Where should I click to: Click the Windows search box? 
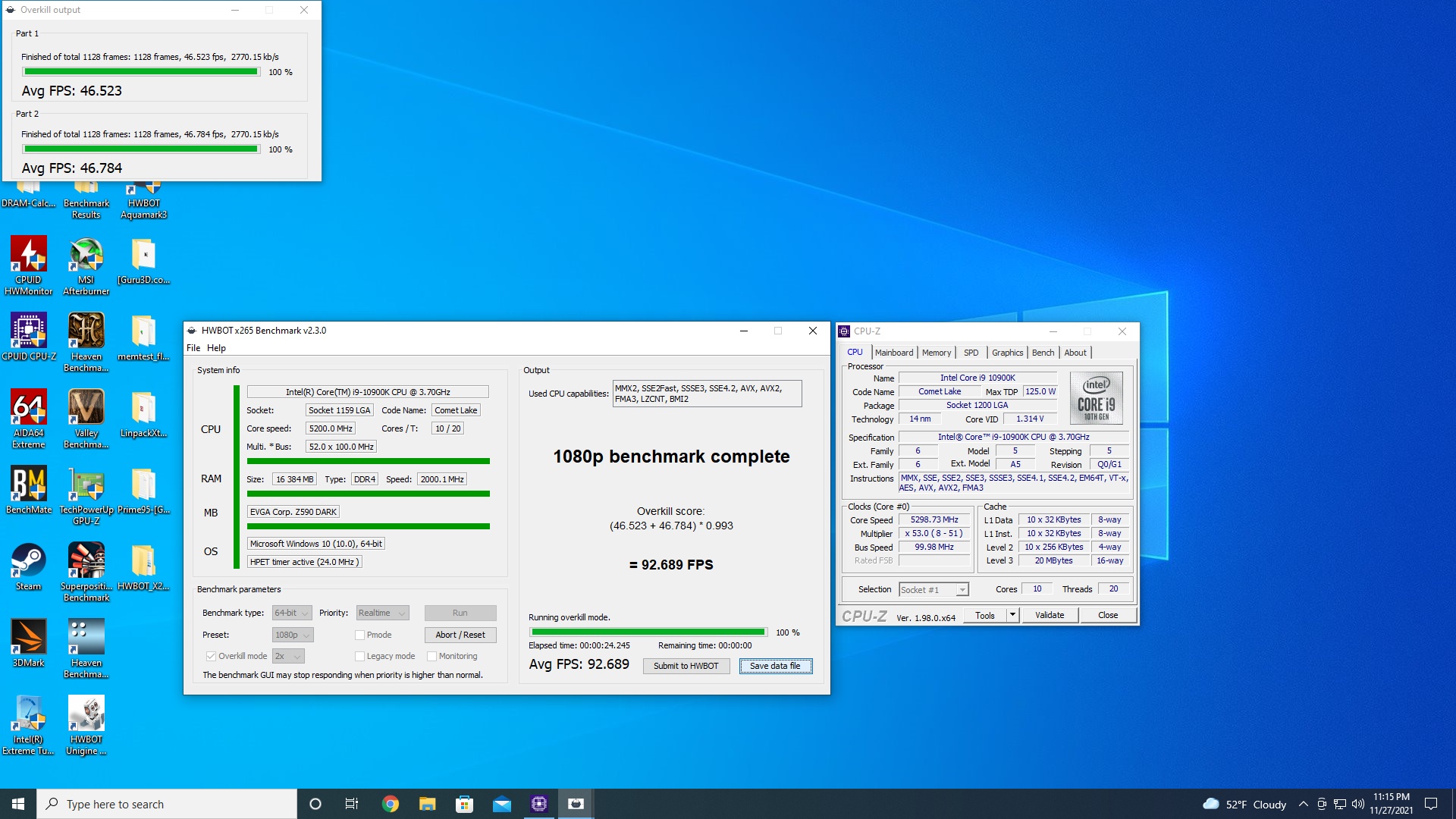click(x=167, y=804)
